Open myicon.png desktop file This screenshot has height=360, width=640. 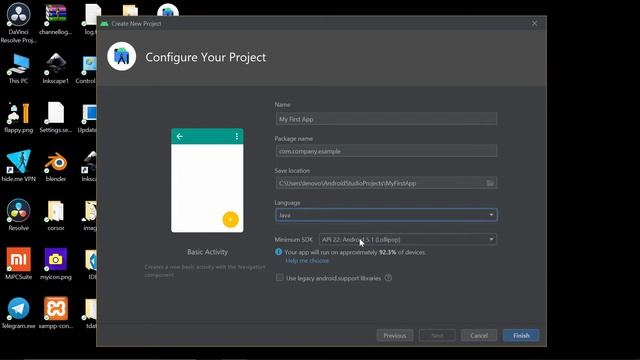click(x=56, y=264)
